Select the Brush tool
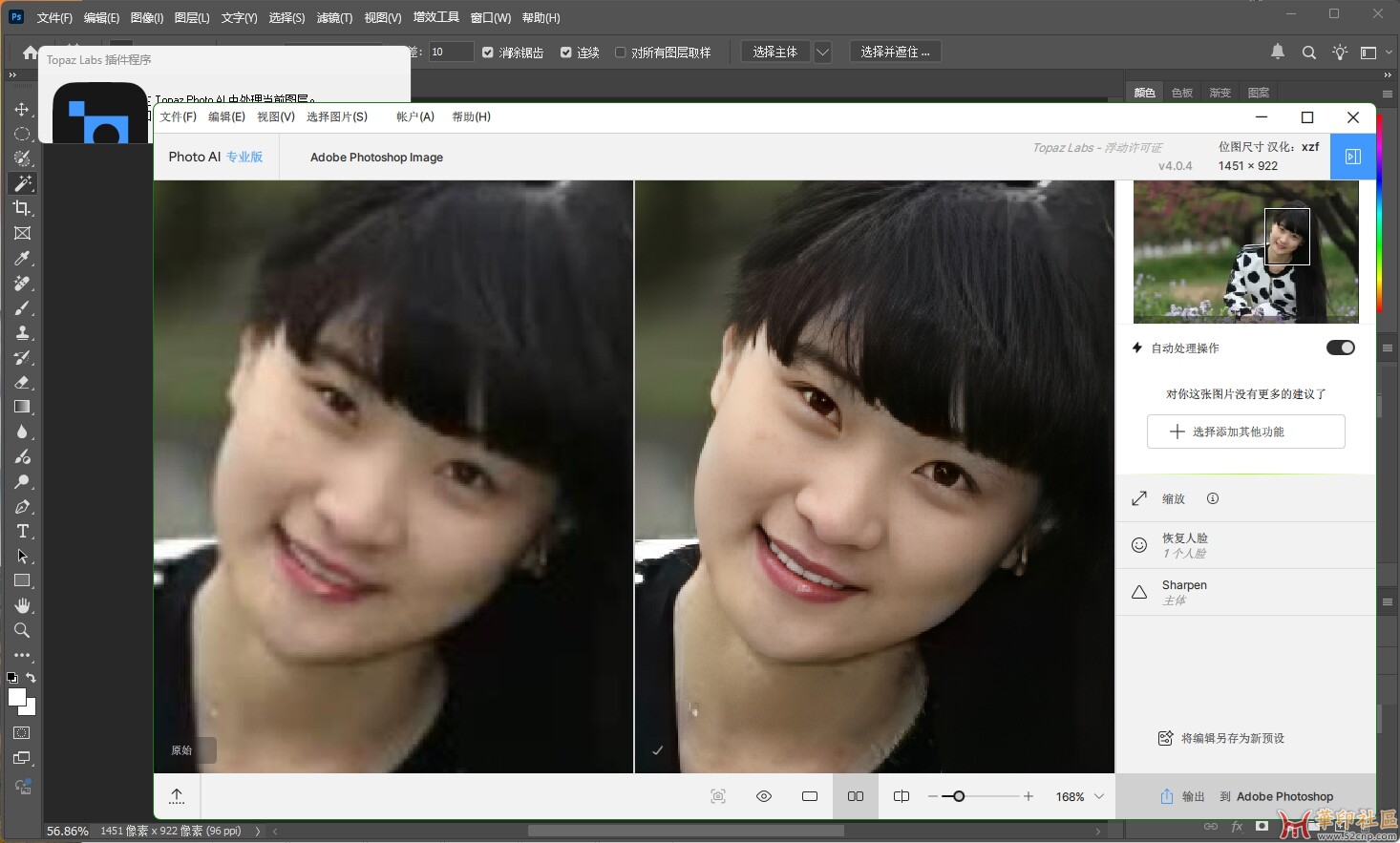The height and width of the screenshot is (843, 1400). coord(22,307)
